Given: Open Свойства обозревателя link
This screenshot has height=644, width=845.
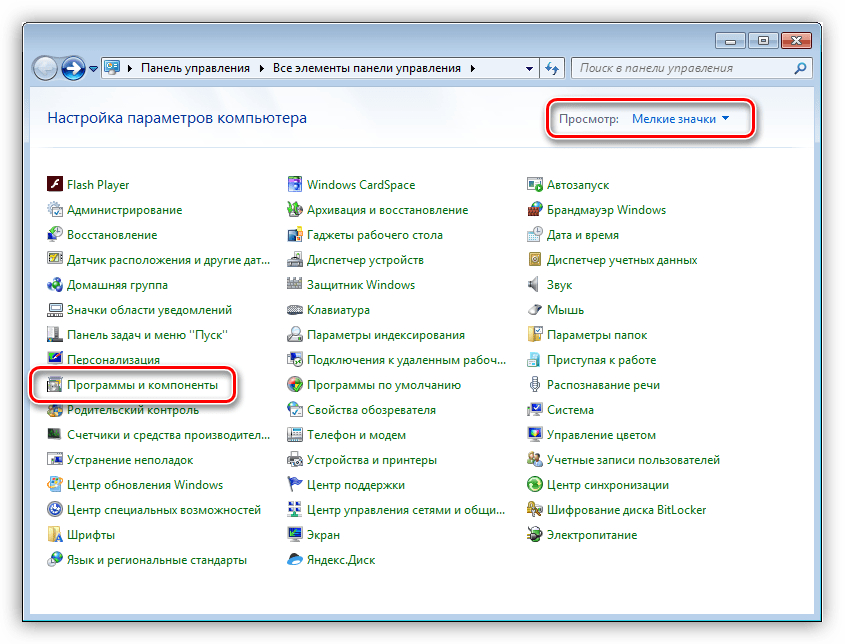Looking at the screenshot, I should (x=371, y=410).
